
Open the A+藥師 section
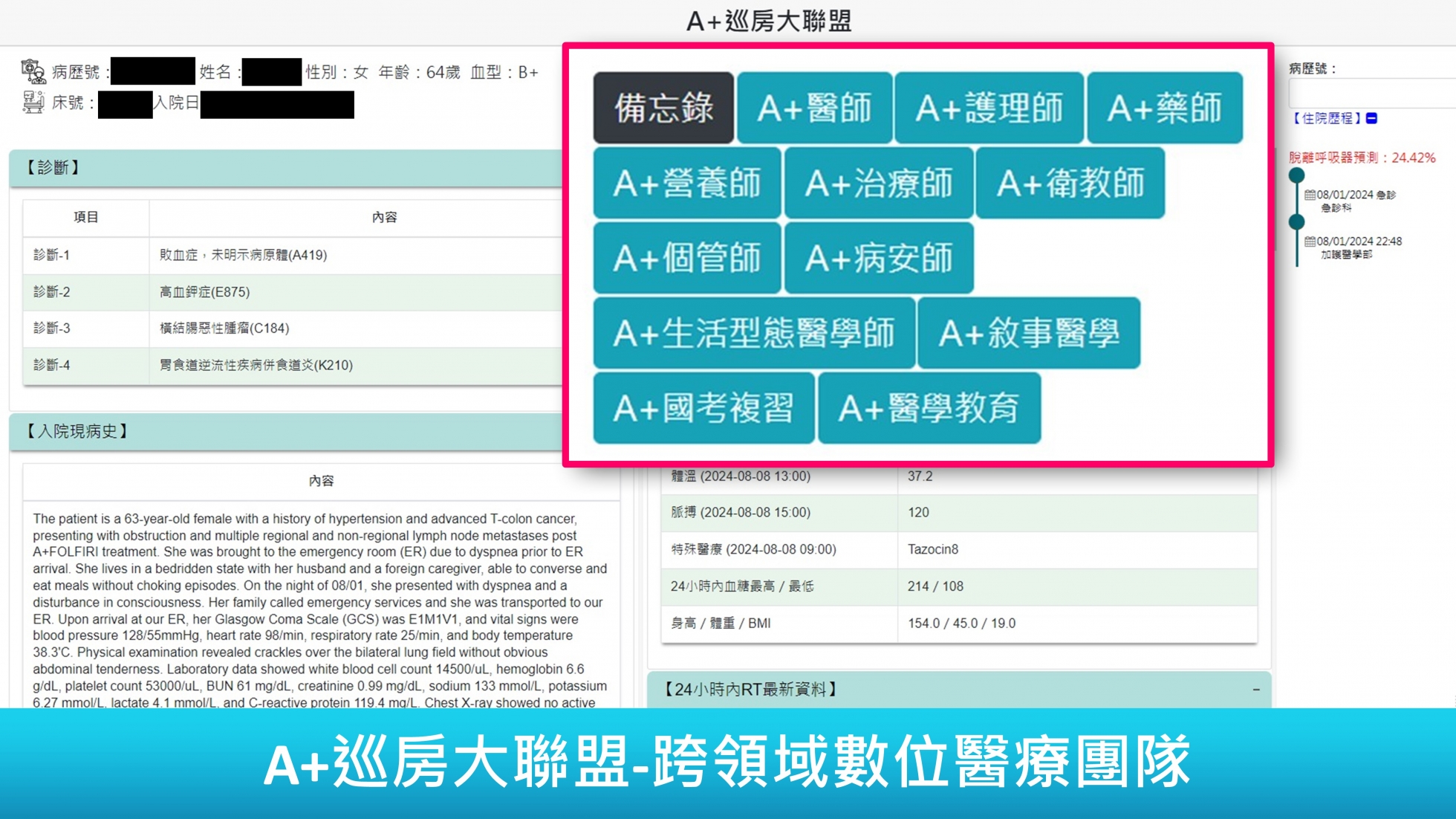coord(1164,108)
